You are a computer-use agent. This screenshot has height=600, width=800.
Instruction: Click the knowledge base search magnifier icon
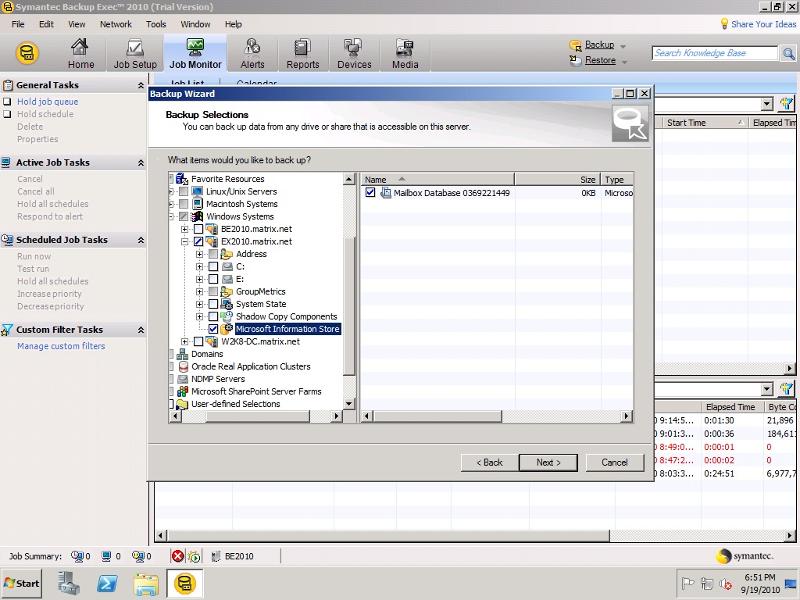pos(788,53)
